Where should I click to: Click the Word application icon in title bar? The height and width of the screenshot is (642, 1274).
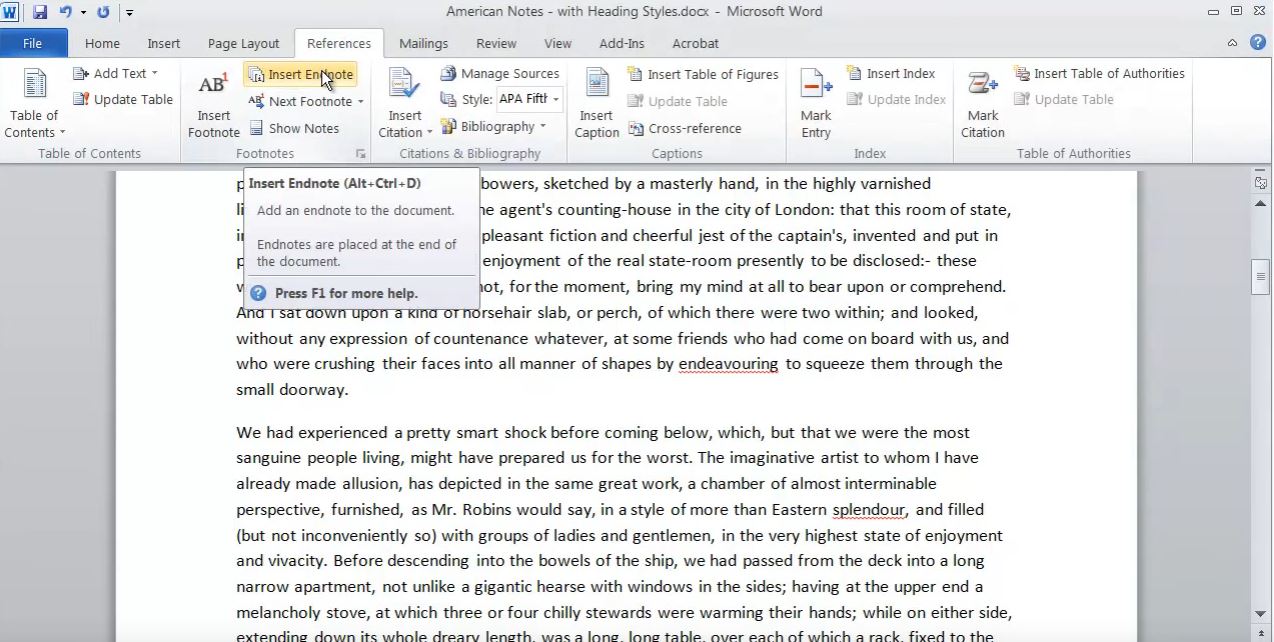10,12
